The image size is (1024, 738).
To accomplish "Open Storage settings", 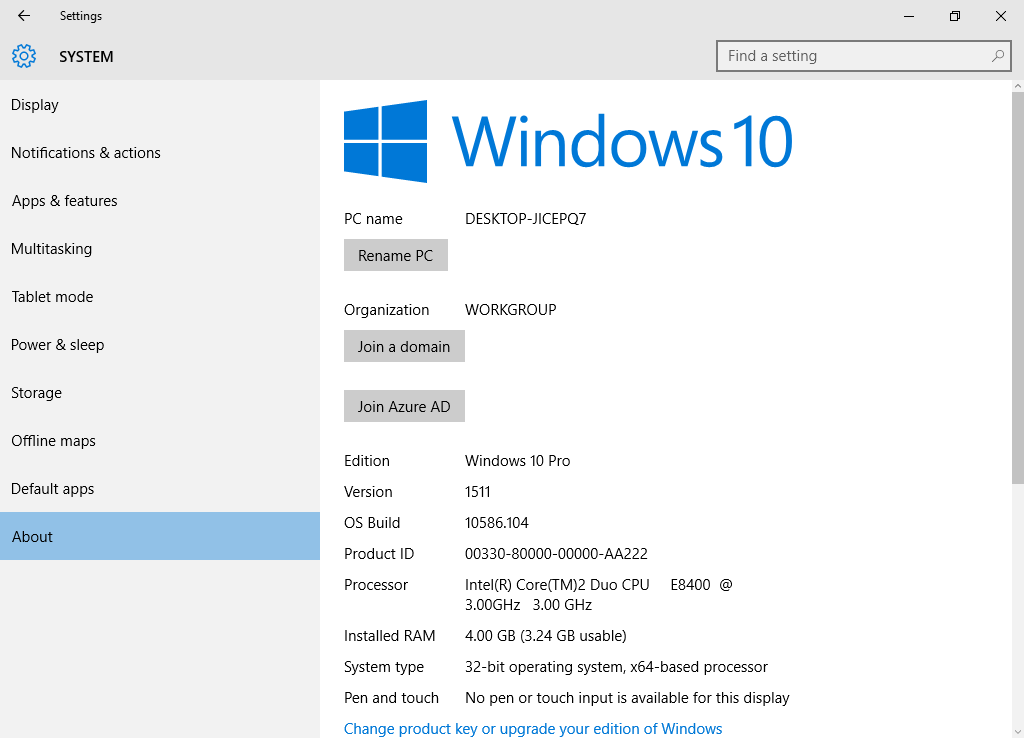I will coord(160,393).
